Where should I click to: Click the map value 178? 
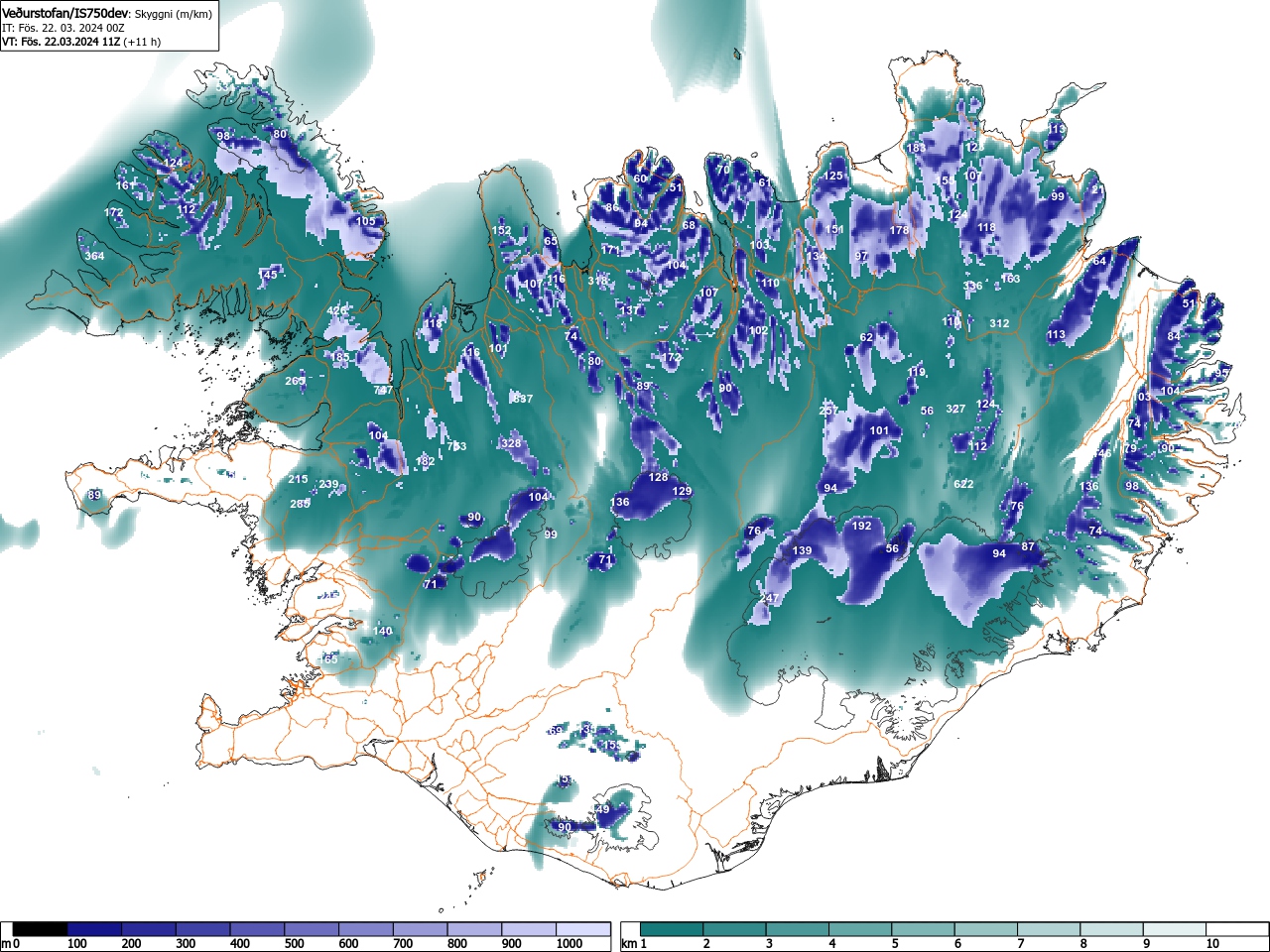click(x=899, y=230)
